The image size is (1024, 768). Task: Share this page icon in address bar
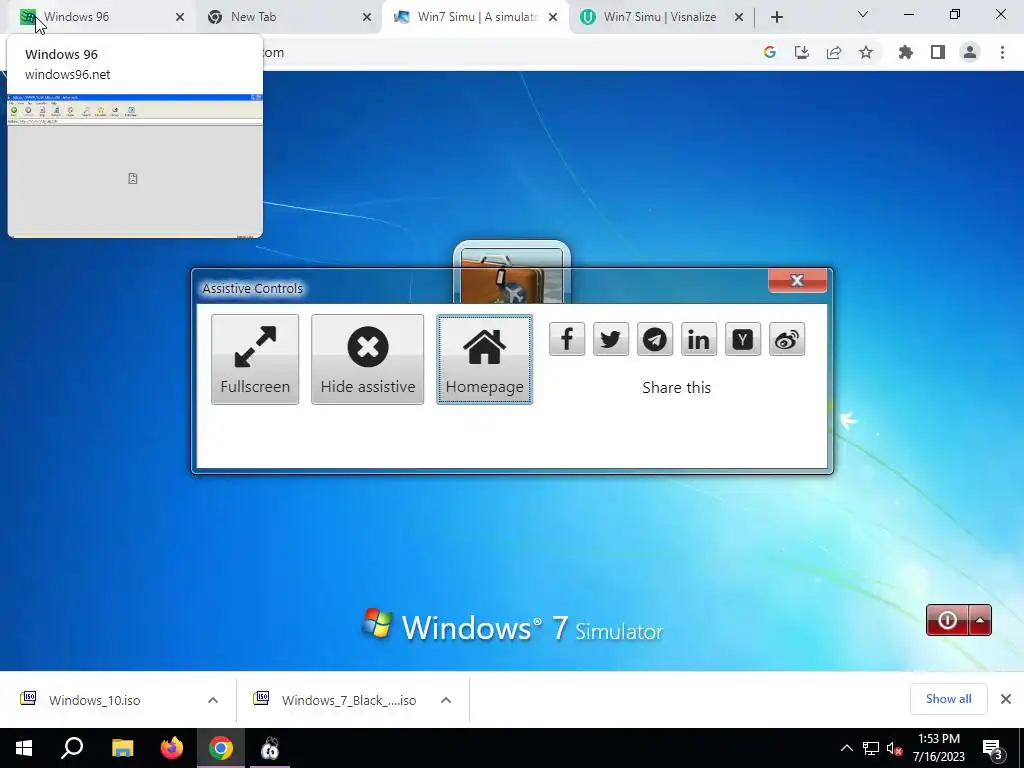click(x=834, y=52)
